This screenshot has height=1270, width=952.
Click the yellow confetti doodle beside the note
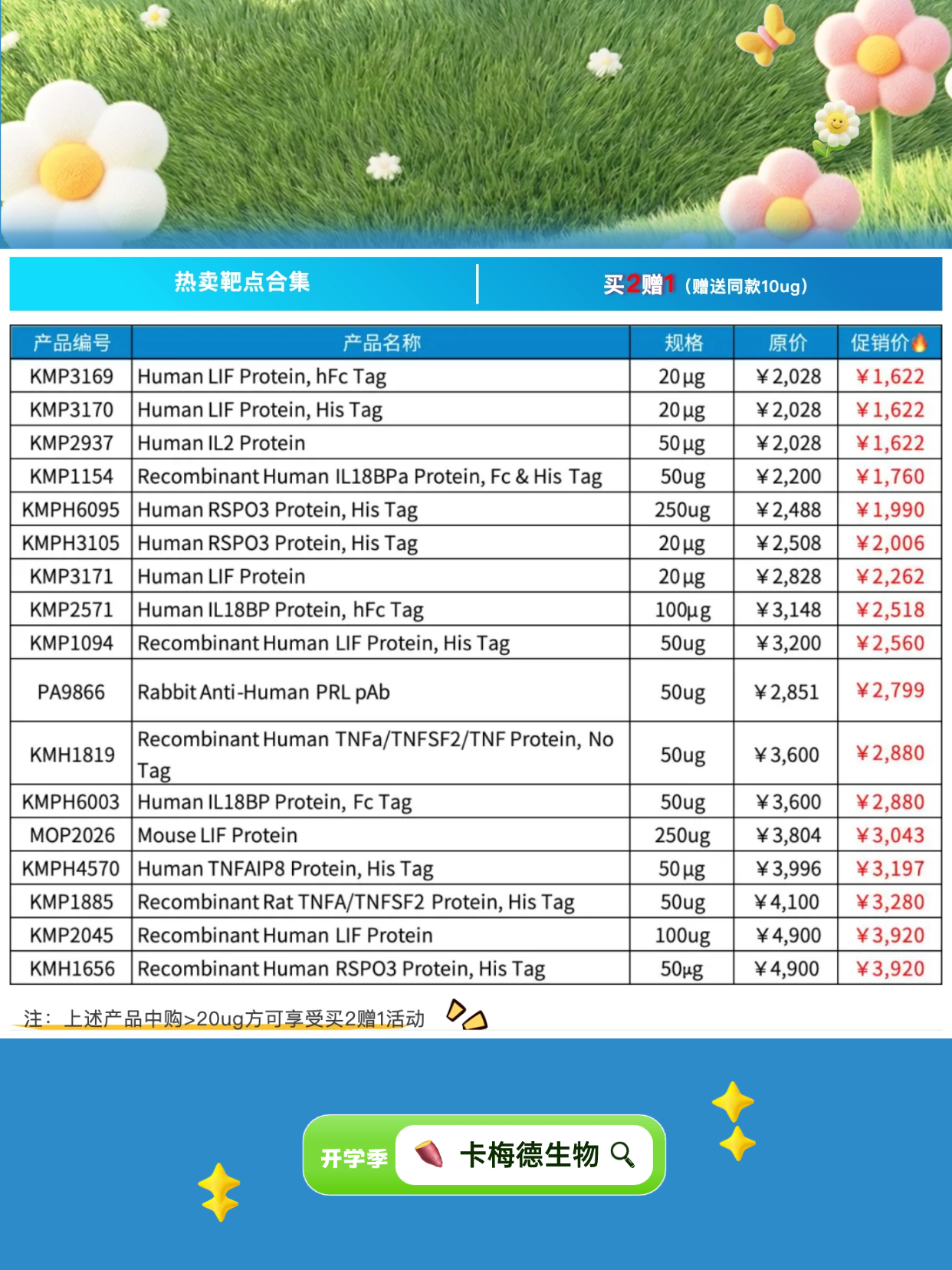(467, 1015)
